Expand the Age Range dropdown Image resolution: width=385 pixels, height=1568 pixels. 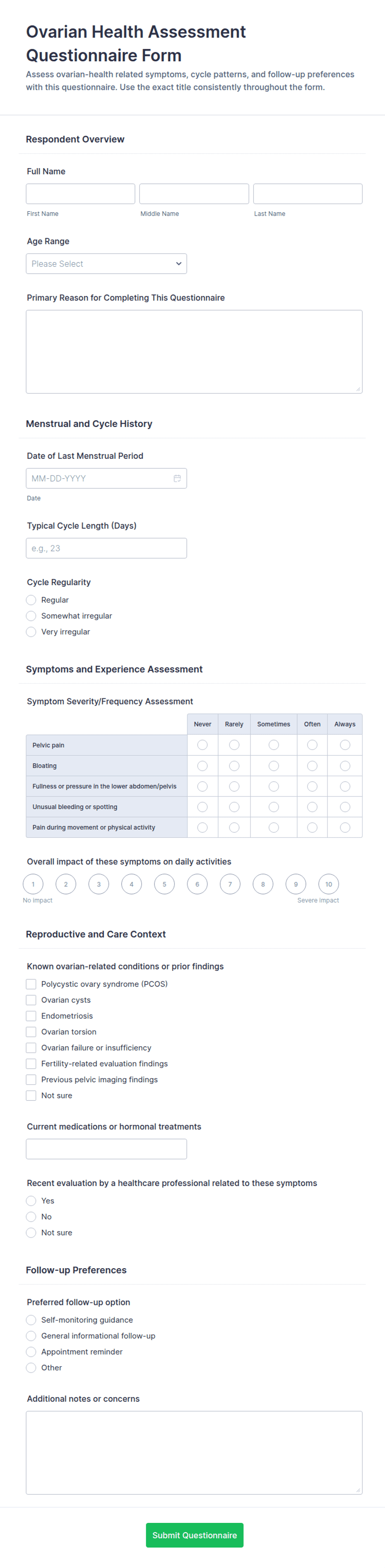tap(106, 263)
